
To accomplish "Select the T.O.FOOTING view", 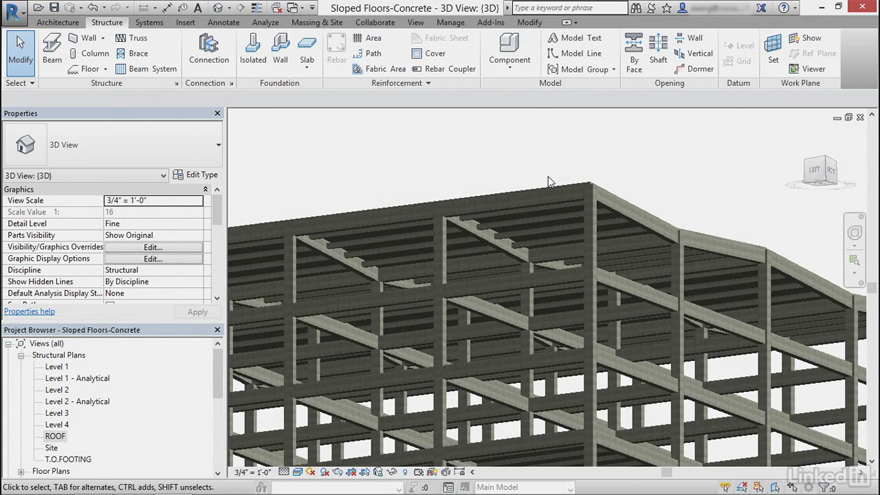I will tap(68, 459).
